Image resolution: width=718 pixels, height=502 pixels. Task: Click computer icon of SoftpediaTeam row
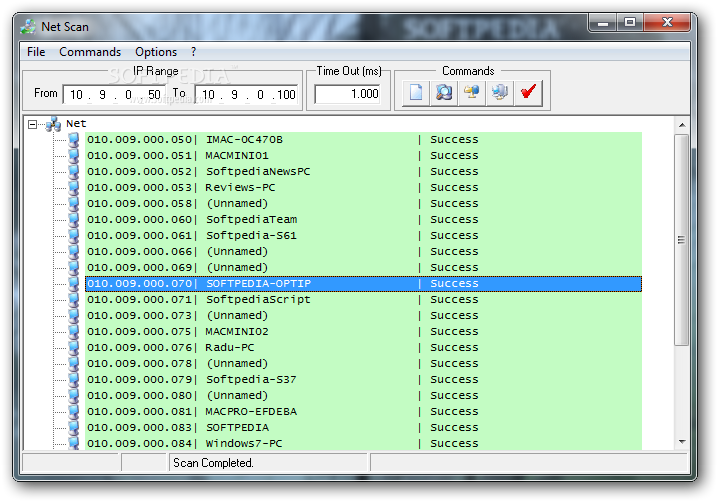(74, 220)
